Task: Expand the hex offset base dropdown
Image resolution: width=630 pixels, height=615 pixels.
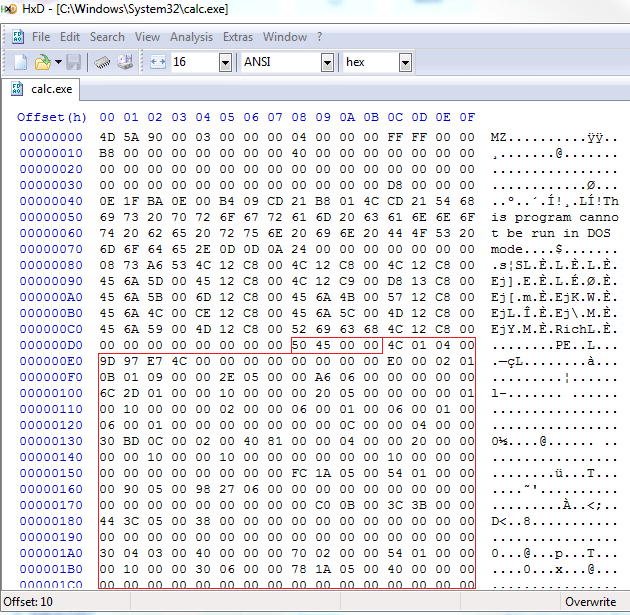Action: point(405,63)
